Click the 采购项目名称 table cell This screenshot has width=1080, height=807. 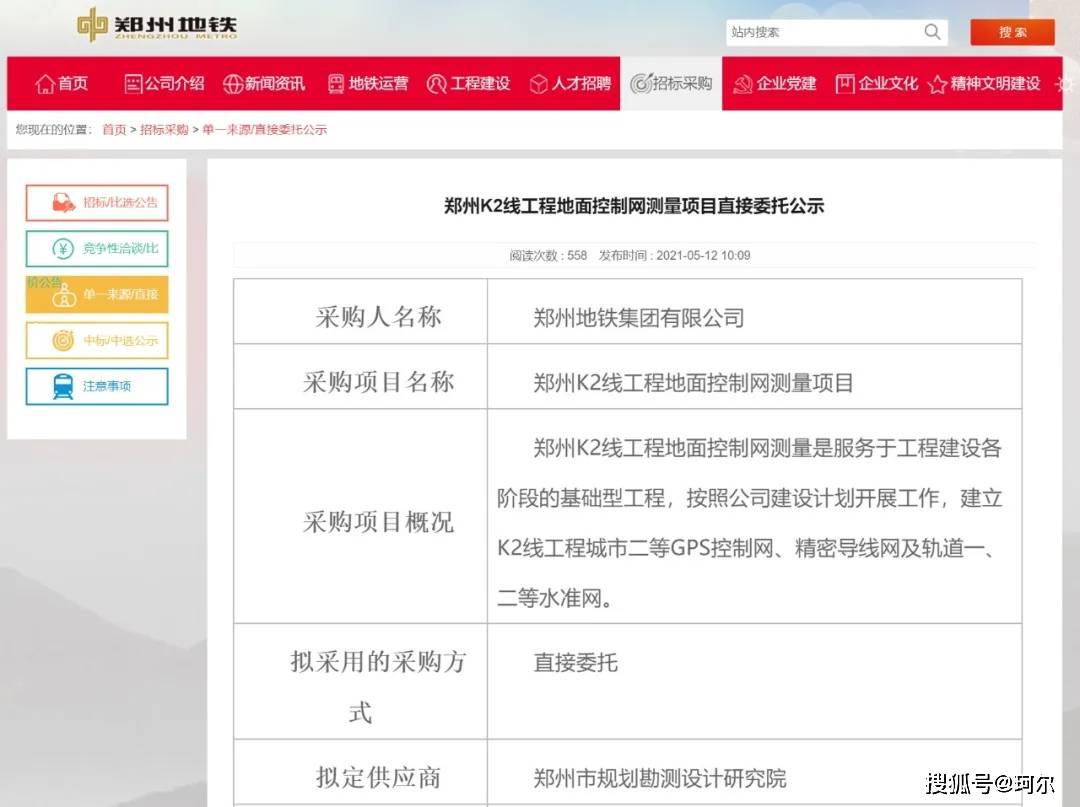tap(360, 377)
